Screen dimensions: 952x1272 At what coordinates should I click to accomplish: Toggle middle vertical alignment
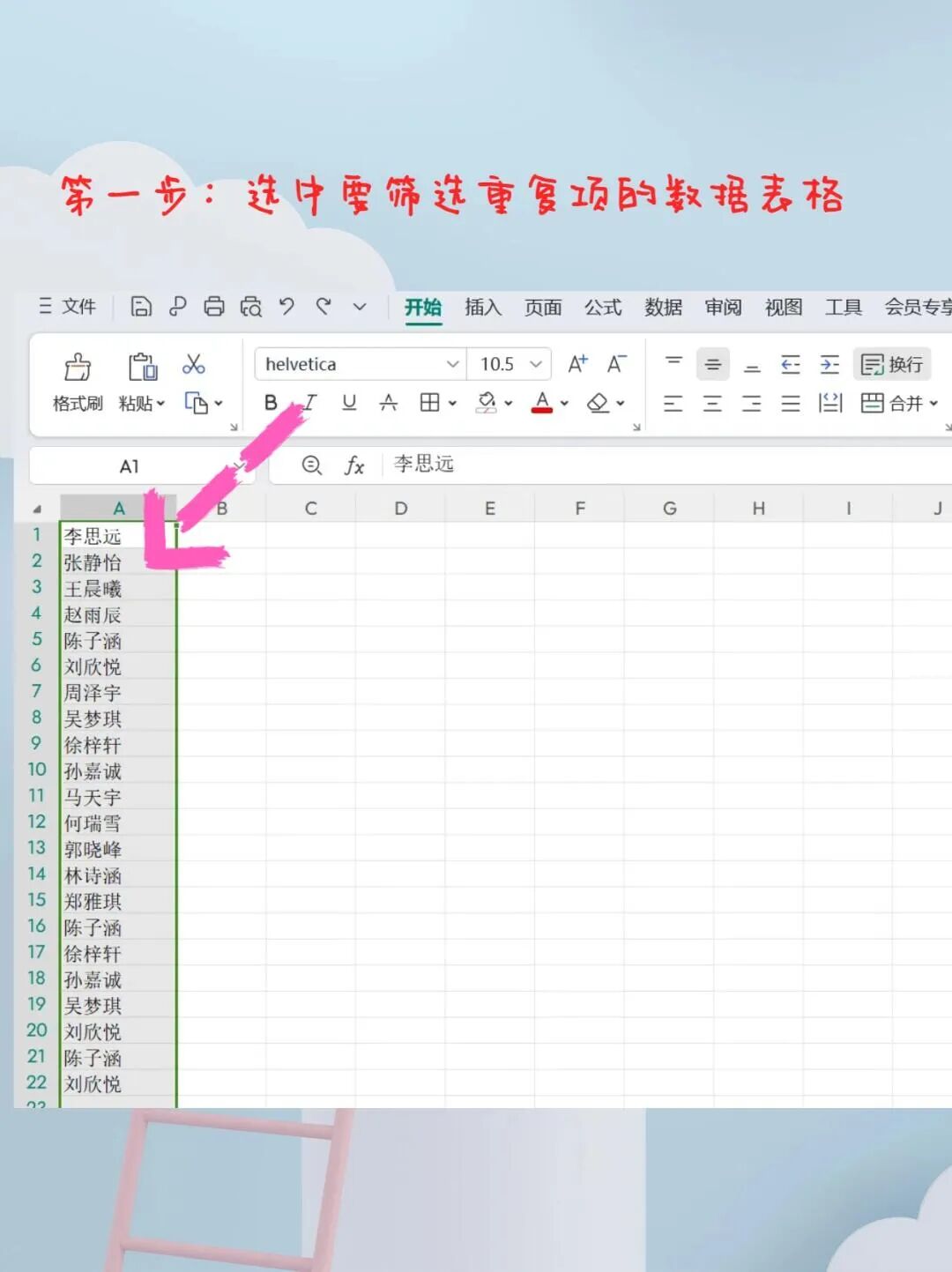713,364
